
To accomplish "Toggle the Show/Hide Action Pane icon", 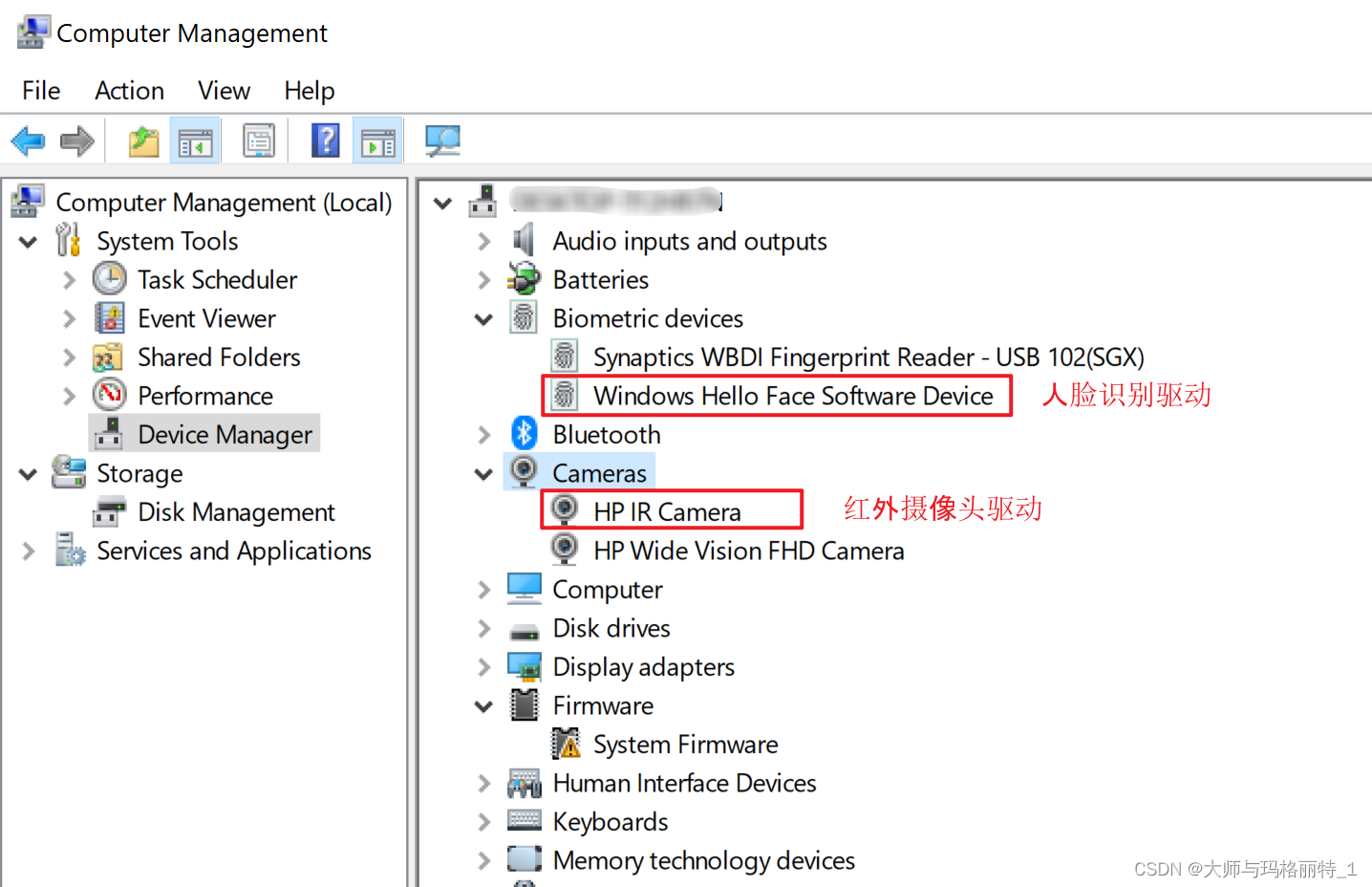I will pyautogui.click(x=377, y=141).
